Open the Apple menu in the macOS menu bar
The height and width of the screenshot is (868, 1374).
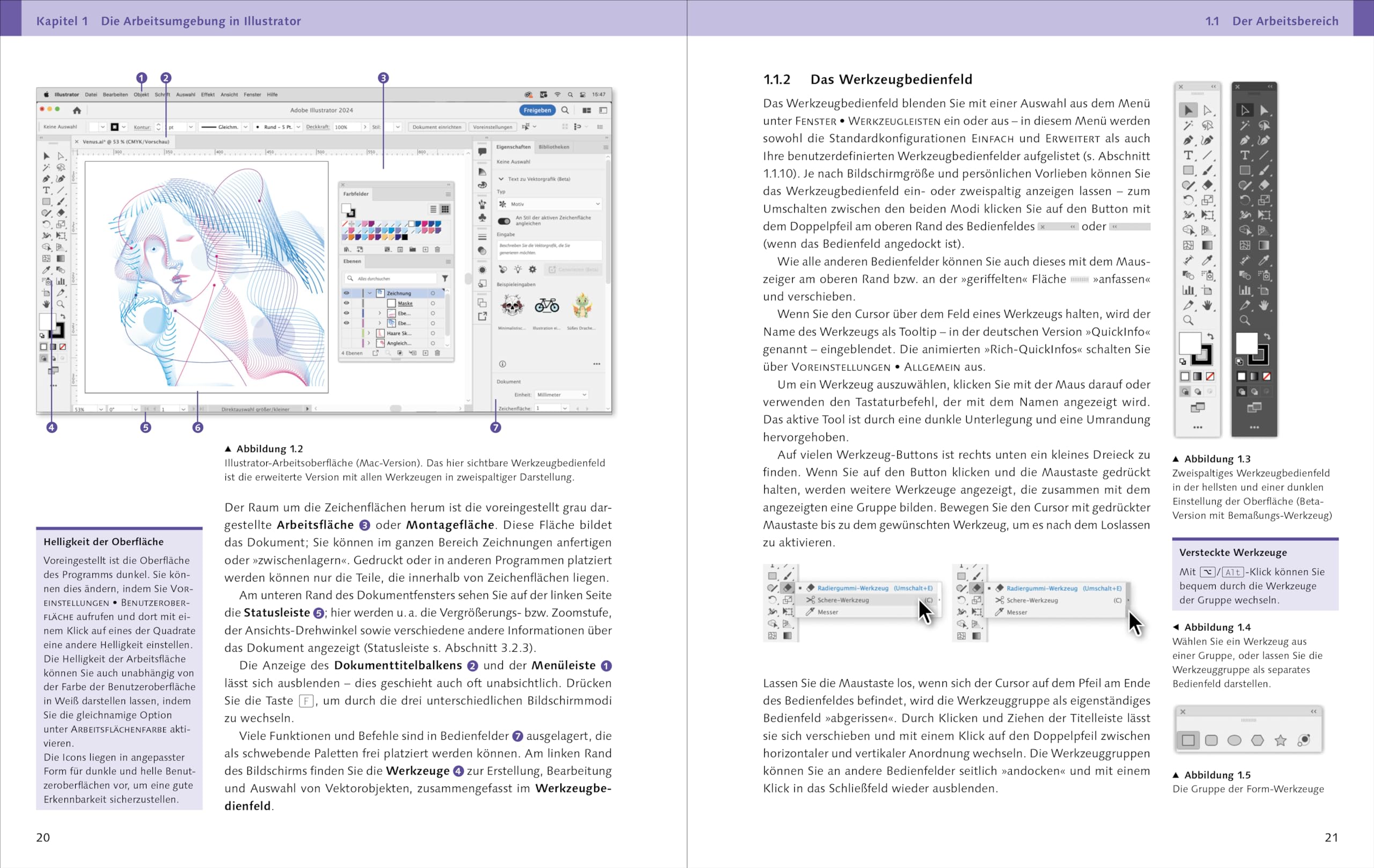pyautogui.click(x=47, y=94)
